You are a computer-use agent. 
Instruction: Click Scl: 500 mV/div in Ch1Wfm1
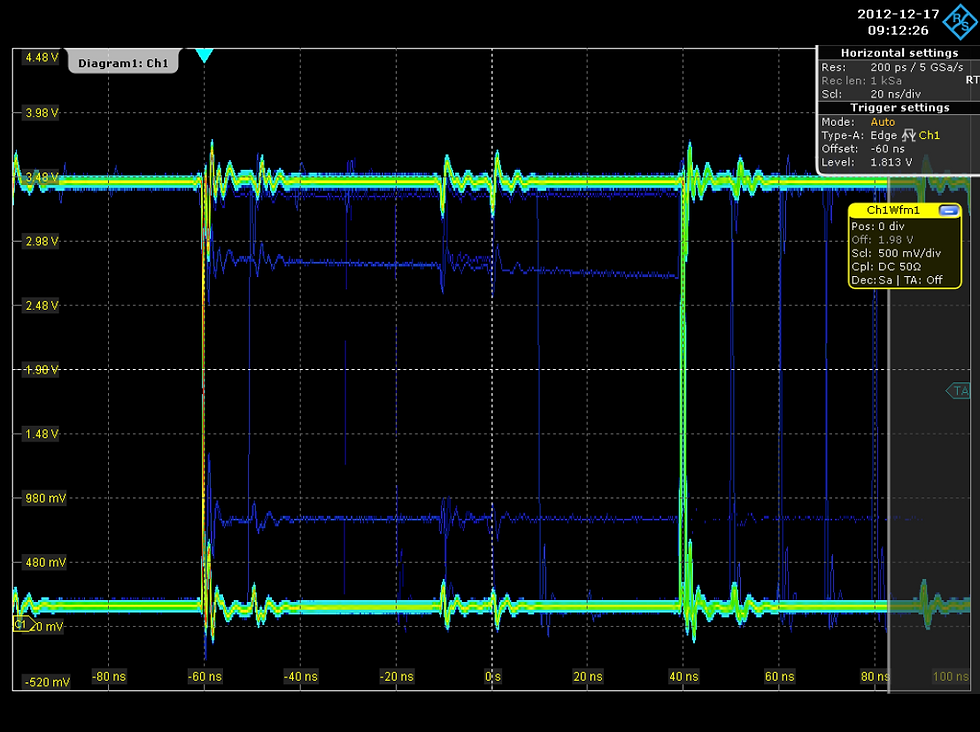896,253
